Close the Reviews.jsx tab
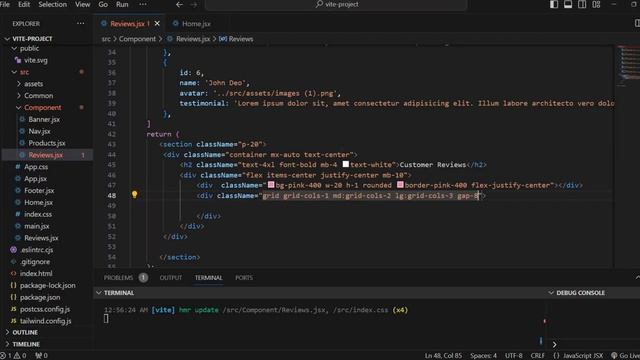The image size is (640, 360). pyautogui.click(x=157, y=24)
